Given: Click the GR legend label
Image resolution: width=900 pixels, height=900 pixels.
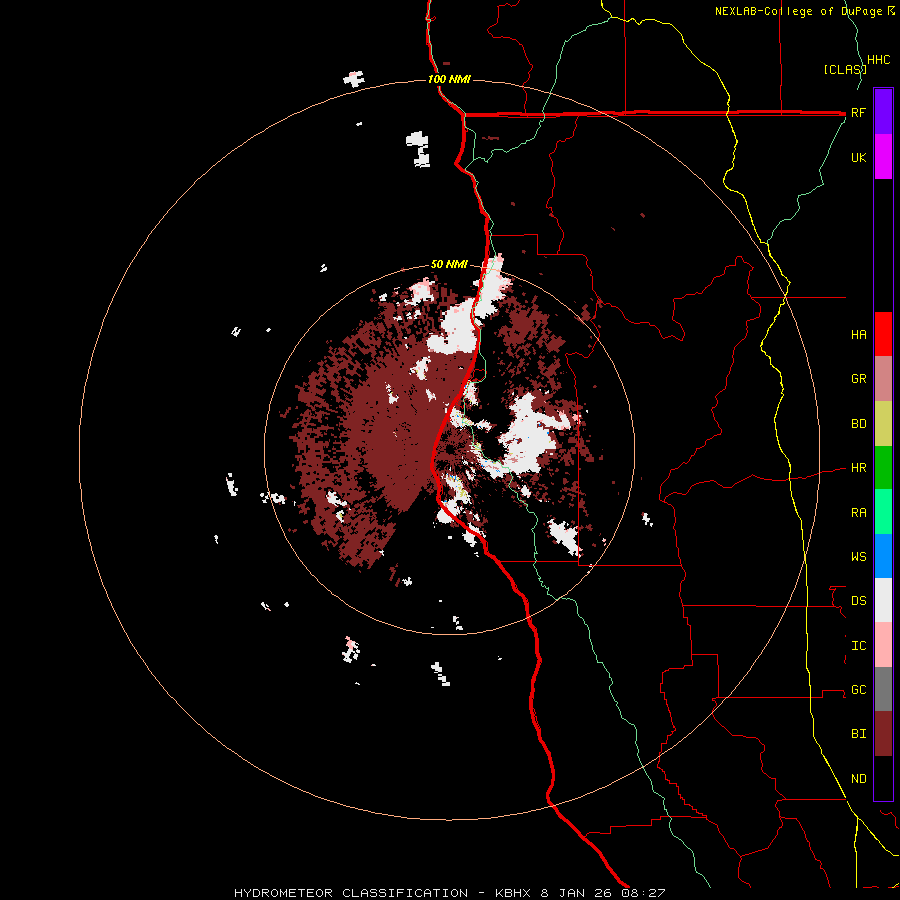Looking at the screenshot, I should pos(859,379).
